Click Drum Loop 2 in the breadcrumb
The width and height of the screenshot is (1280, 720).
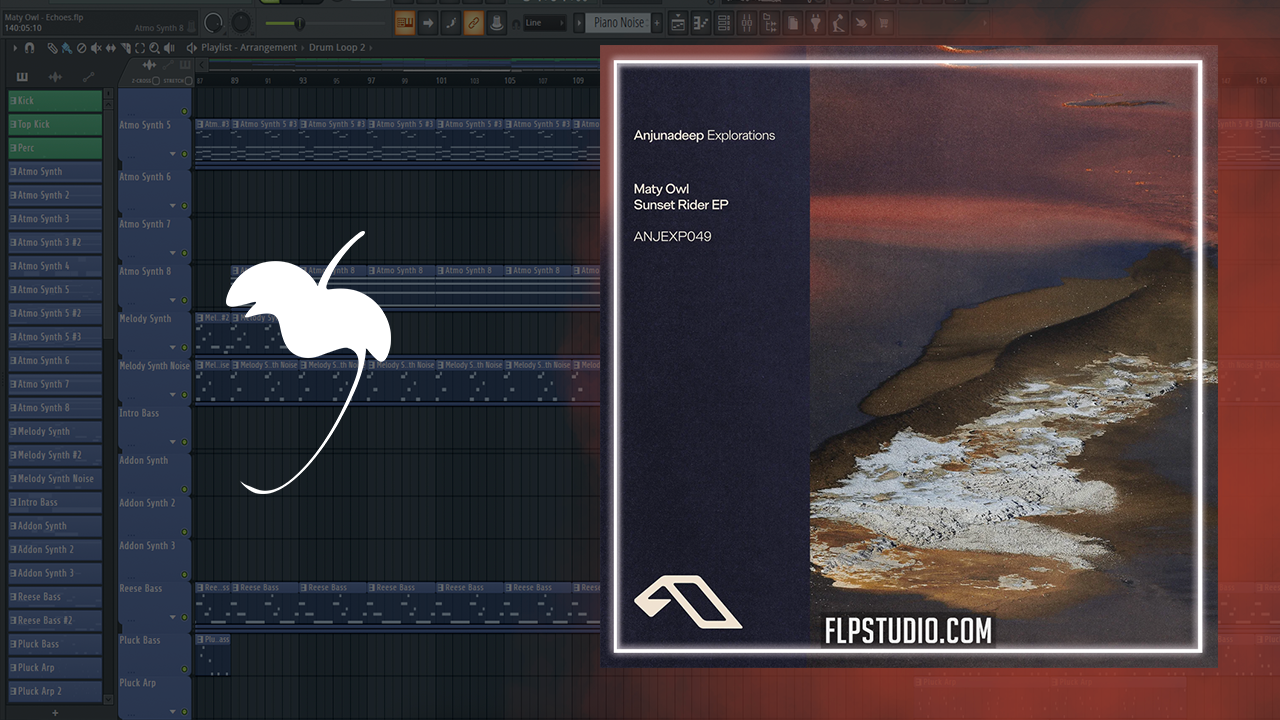336,47
